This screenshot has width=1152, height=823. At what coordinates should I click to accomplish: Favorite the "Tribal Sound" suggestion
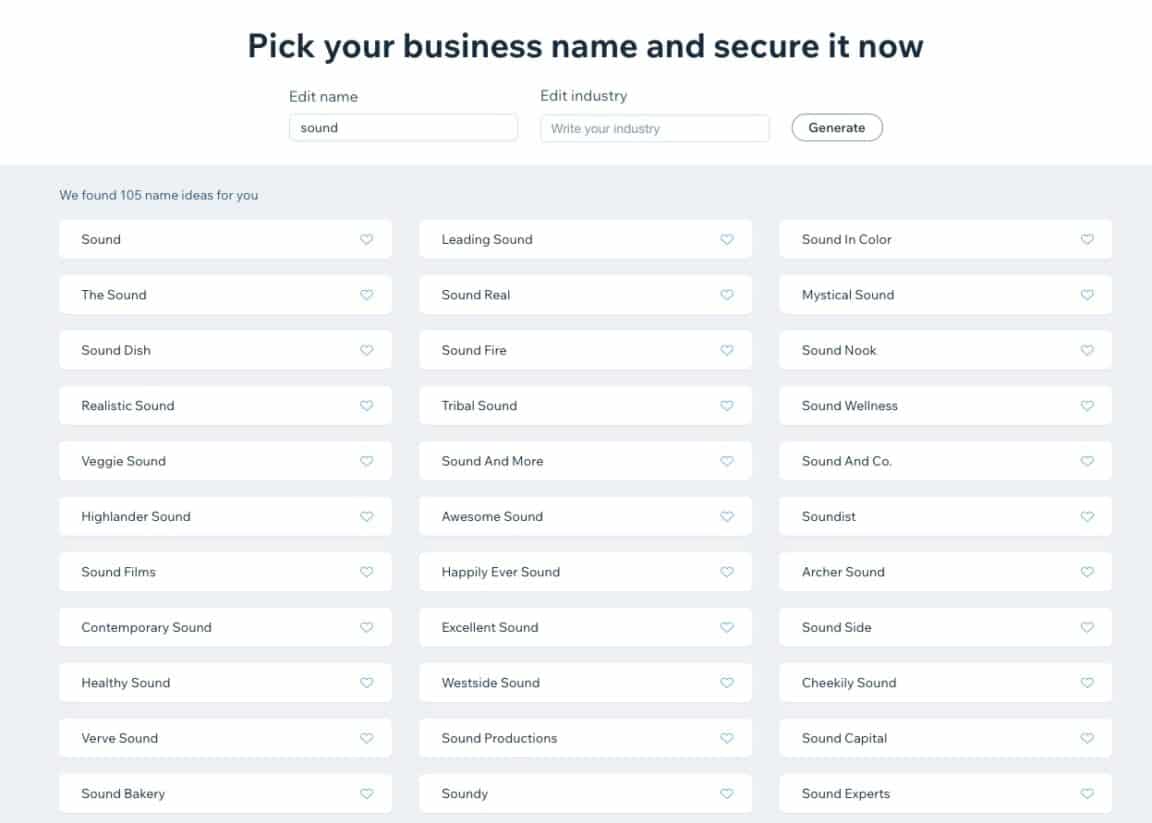click(x=727, y=405)
